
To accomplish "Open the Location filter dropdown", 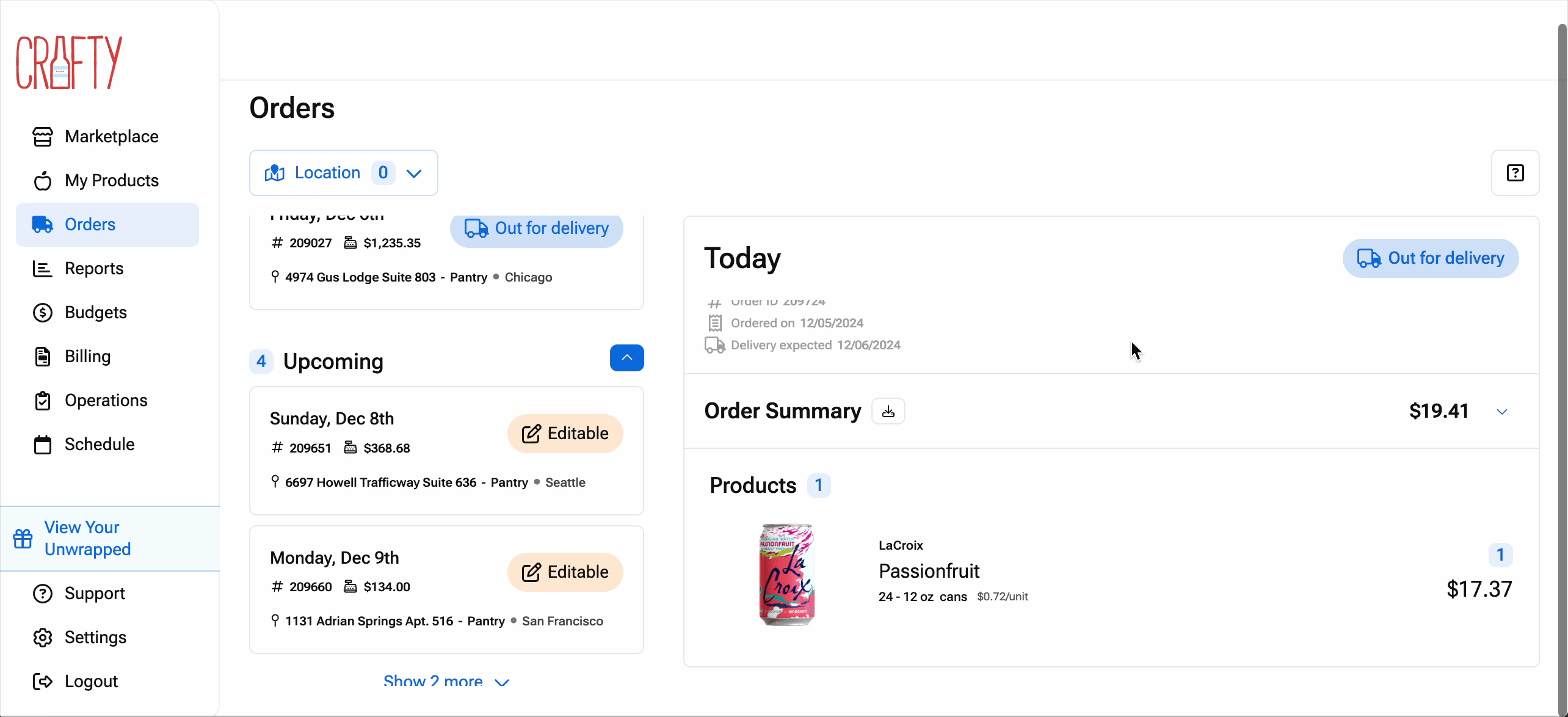I will tap(343, 173).
